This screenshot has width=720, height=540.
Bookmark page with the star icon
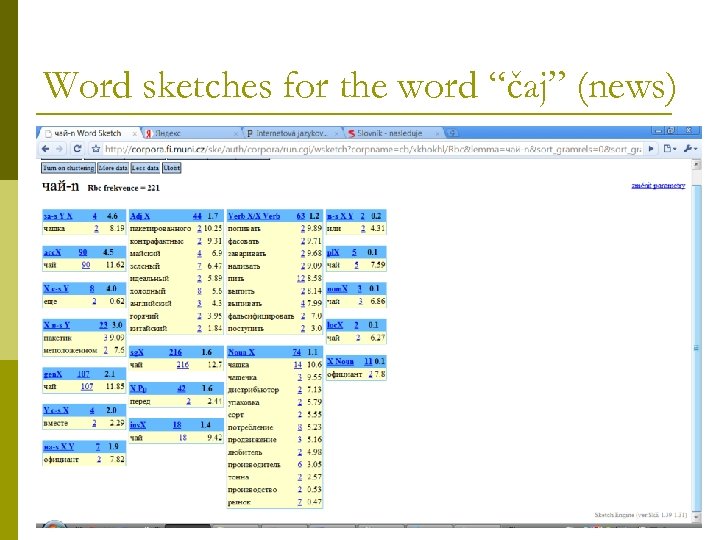pos(96,149)
